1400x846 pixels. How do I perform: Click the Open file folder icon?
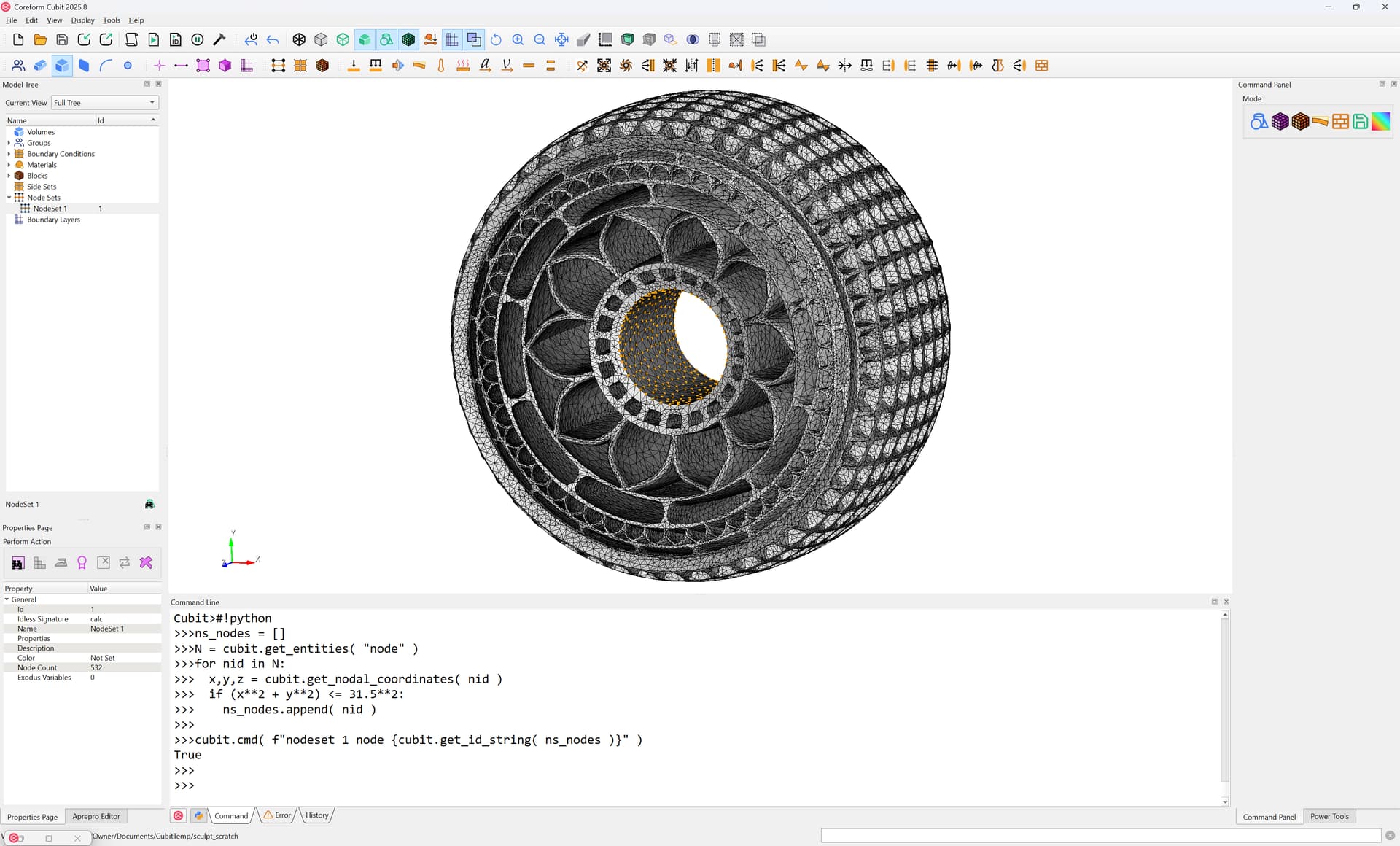(40, 40)
